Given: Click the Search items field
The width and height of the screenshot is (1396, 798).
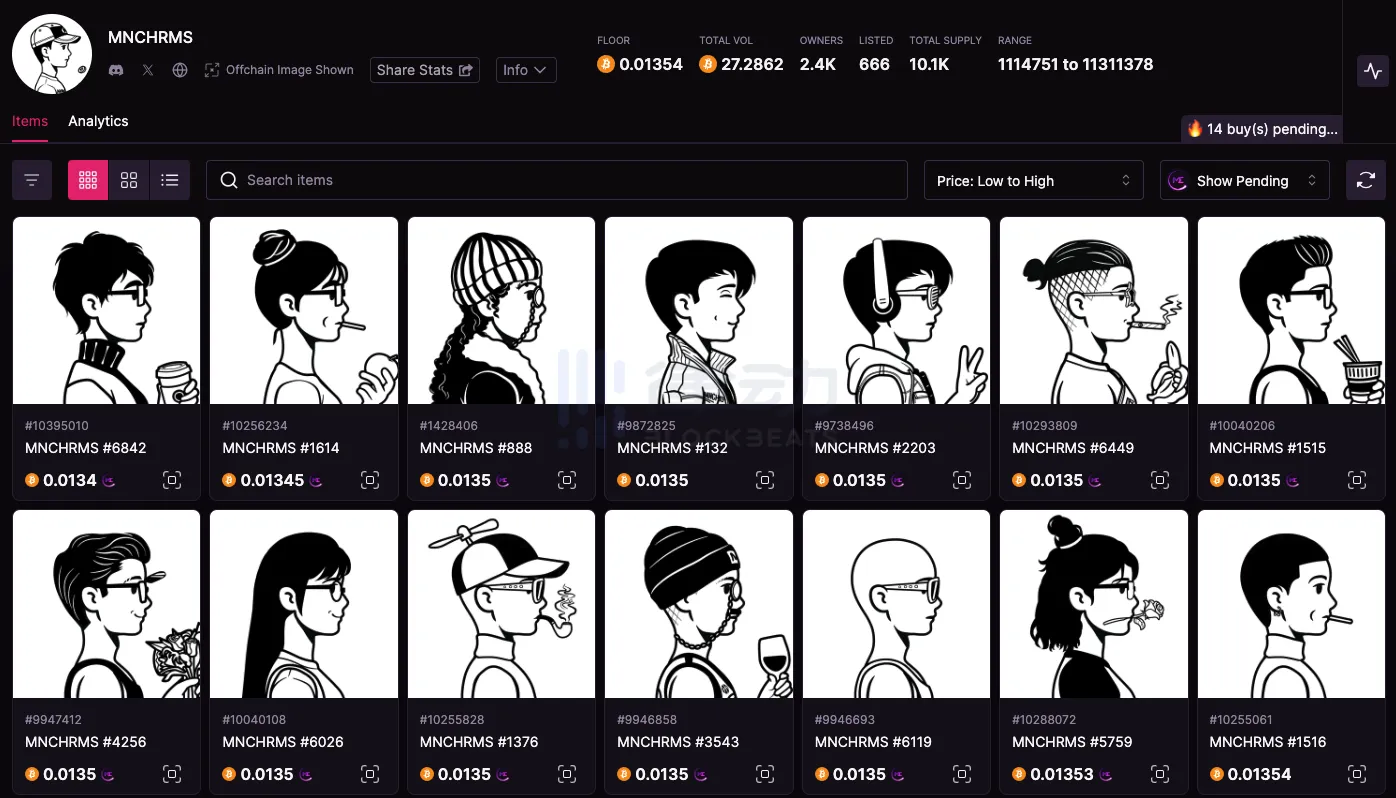Looking at the screenshot, I should pyautogui.click(x=556, y=180).
